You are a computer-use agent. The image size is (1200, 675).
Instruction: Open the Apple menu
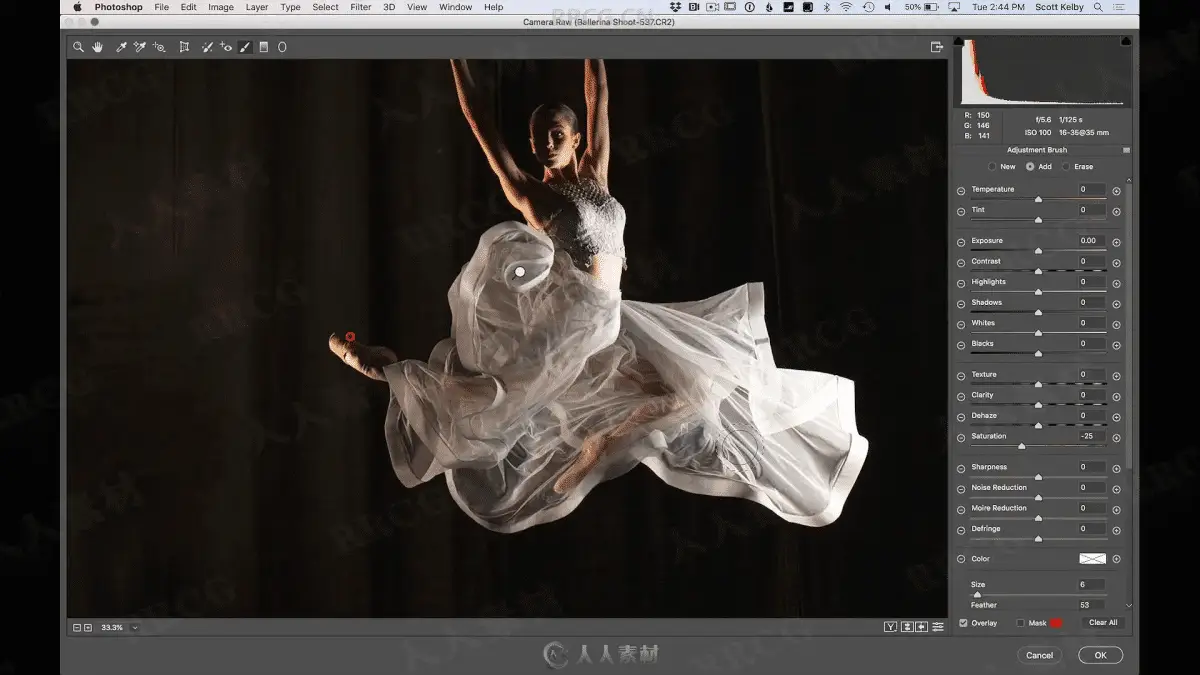point(77,7)
